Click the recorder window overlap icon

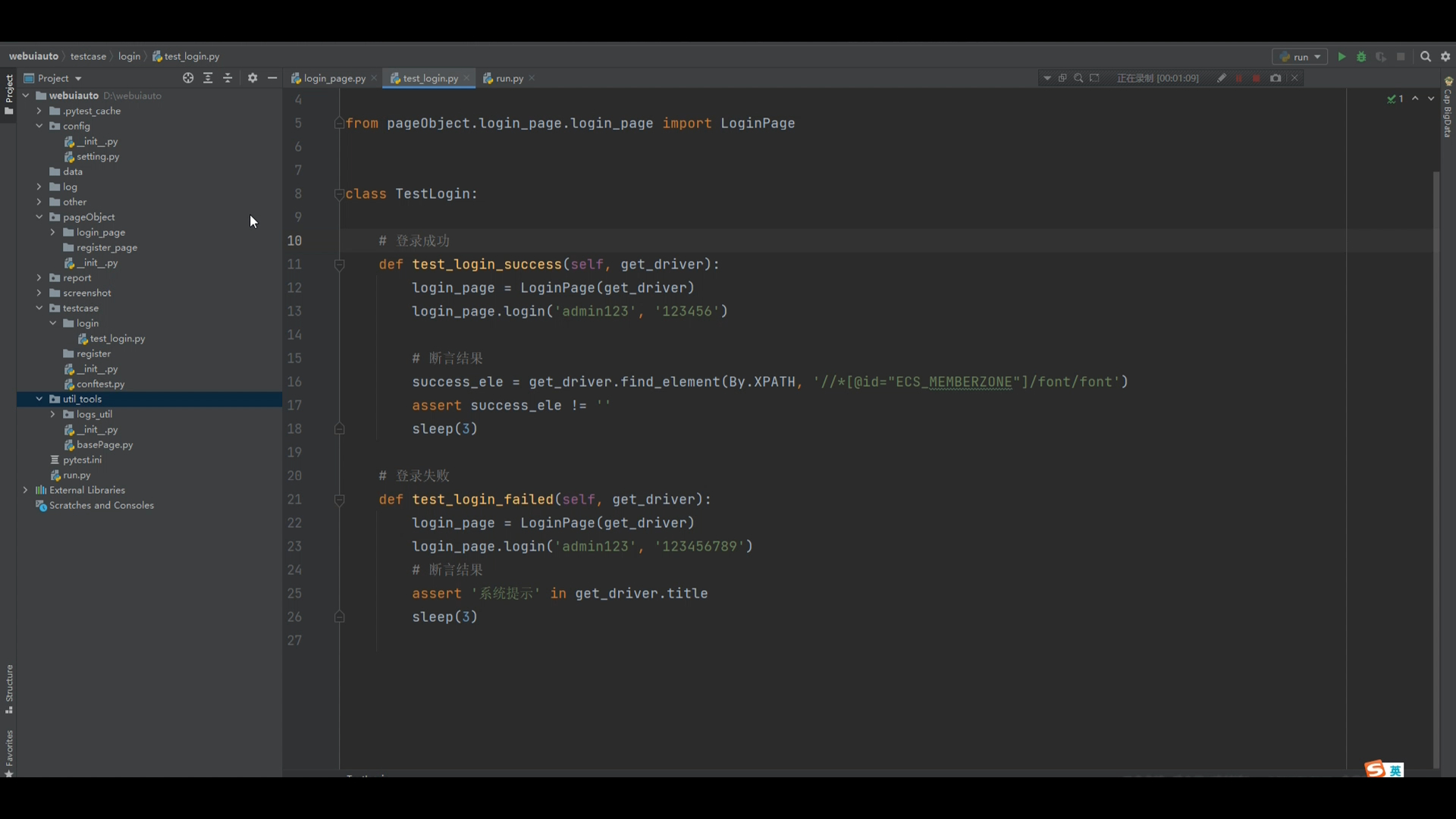[1062, 78]
